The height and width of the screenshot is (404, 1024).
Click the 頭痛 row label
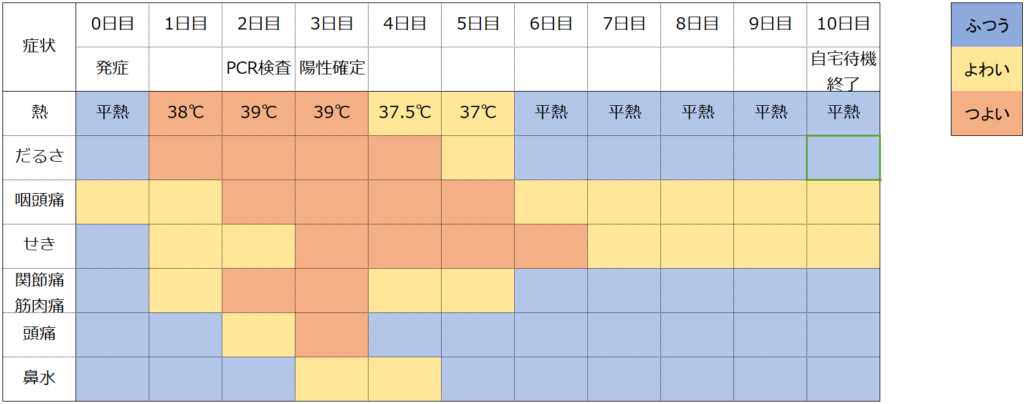pos(41,335)
